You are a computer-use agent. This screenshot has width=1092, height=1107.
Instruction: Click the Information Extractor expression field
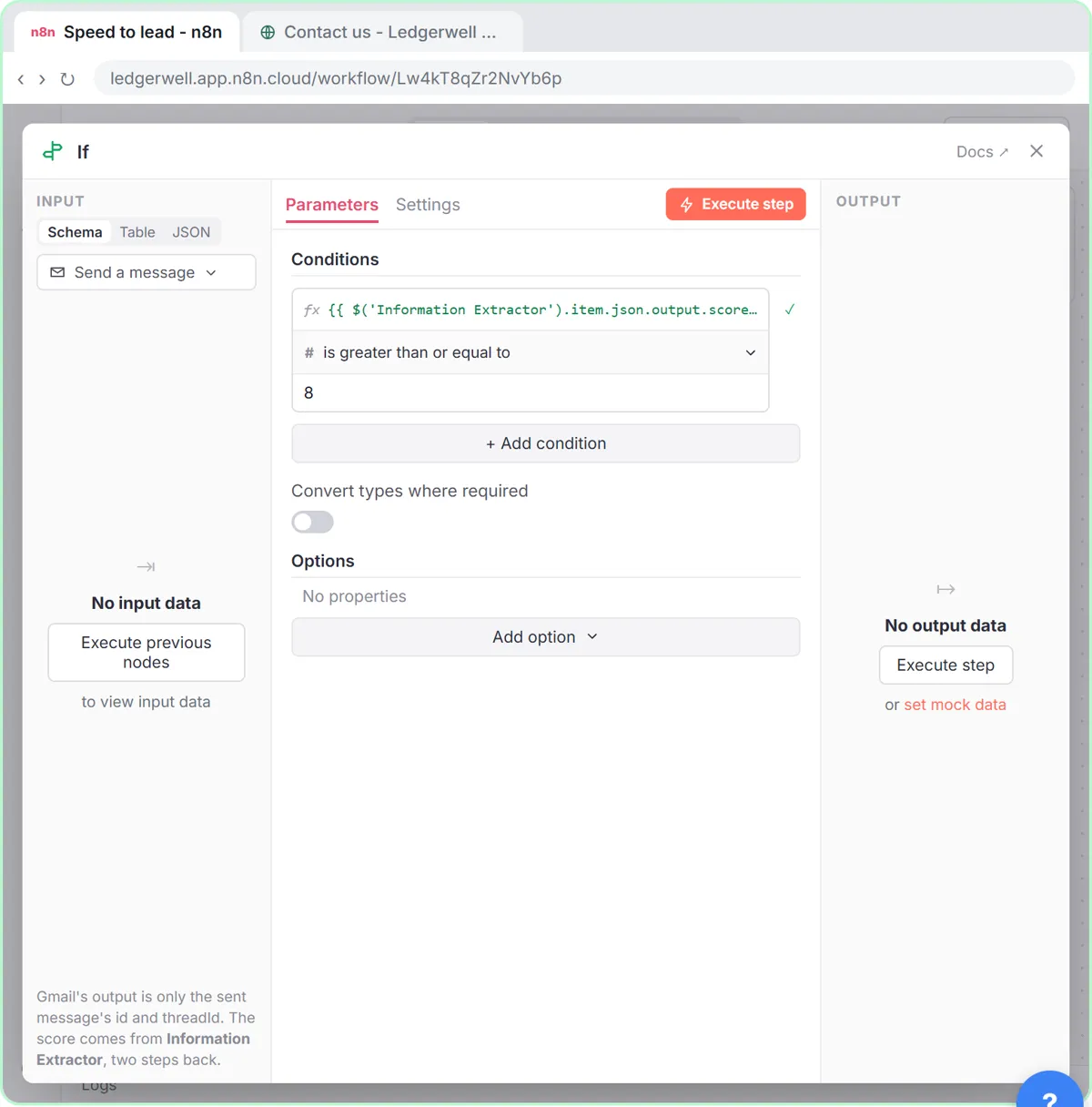531,310
